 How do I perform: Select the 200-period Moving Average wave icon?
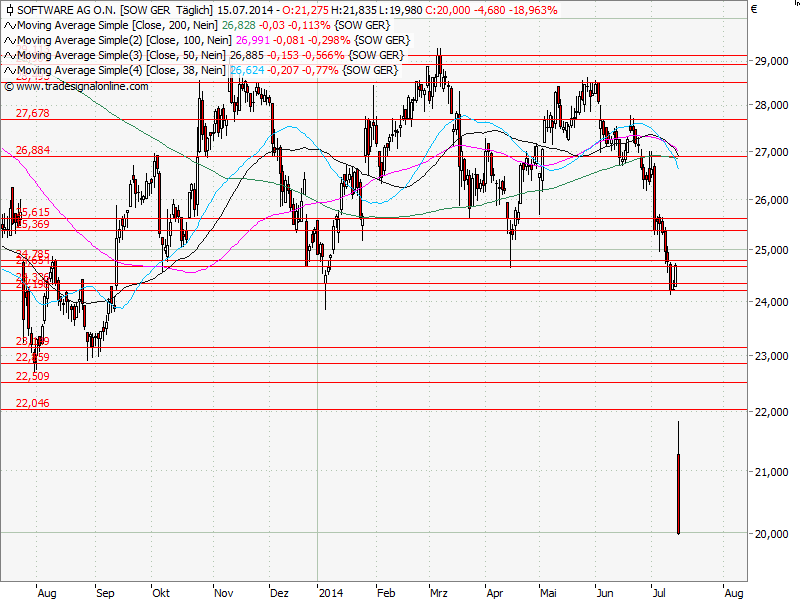pos(10,24)
